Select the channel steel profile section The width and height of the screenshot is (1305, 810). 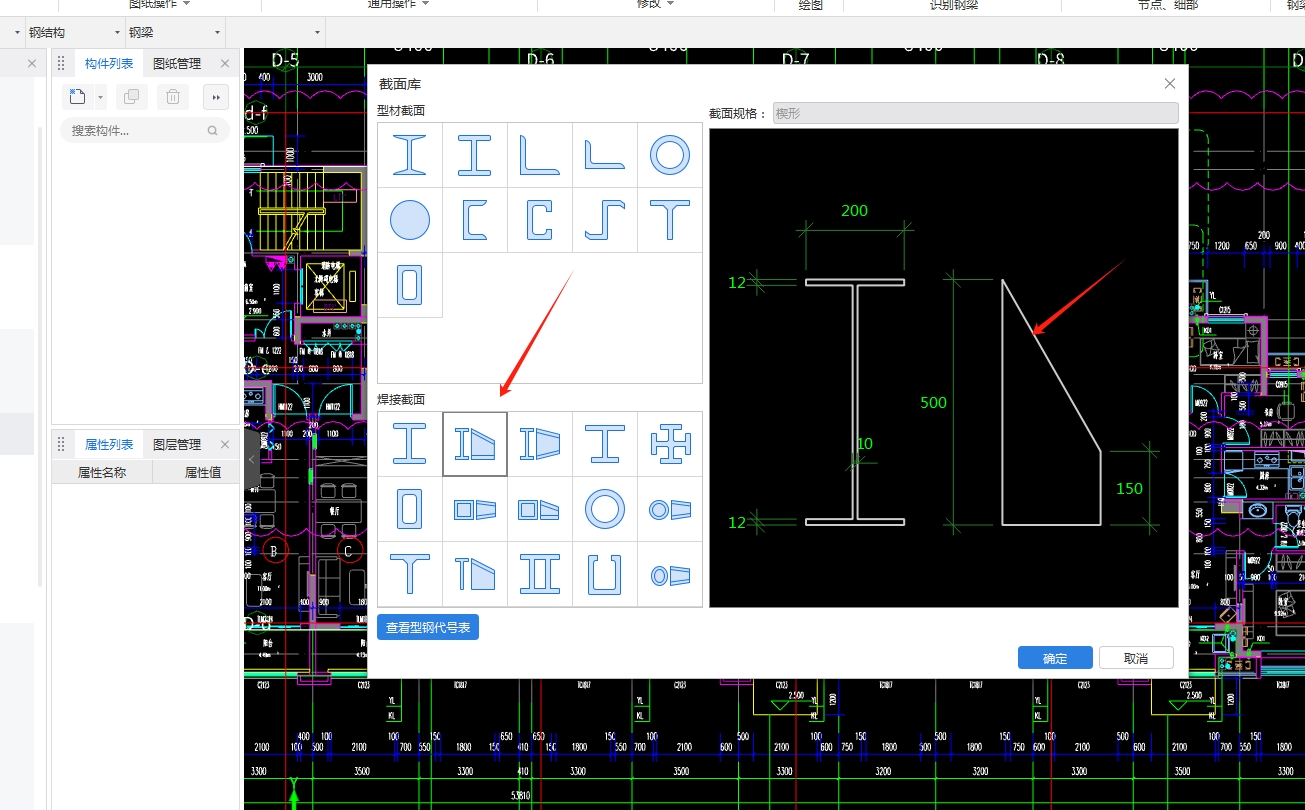coord(475,220)
